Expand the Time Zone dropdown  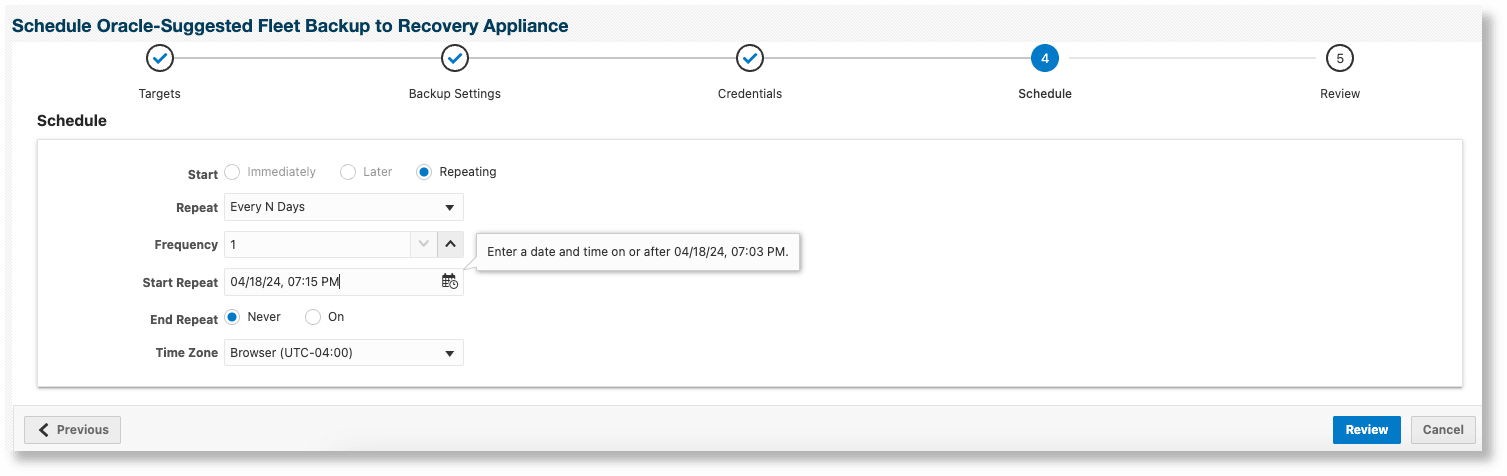click(x=343, y=353)
